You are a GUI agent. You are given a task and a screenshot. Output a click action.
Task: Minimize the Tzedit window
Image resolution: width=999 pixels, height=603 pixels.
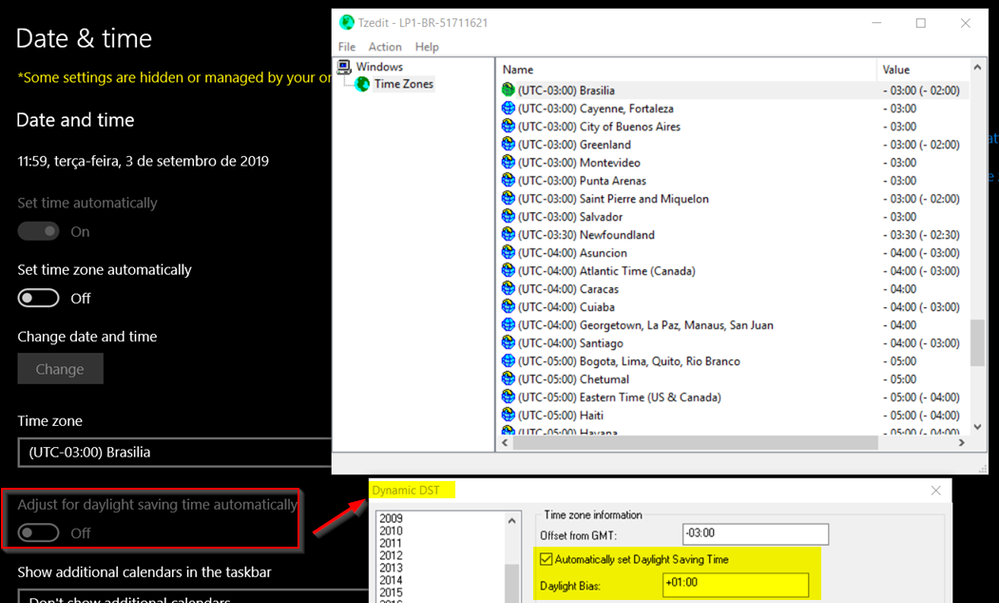[877, 23]
